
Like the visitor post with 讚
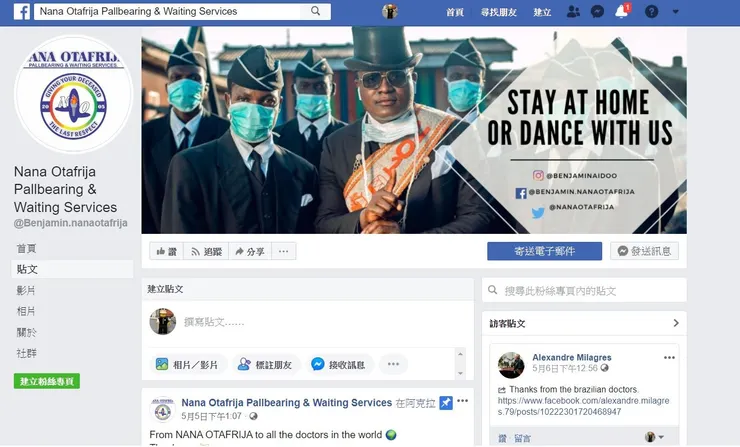(502, 439)
